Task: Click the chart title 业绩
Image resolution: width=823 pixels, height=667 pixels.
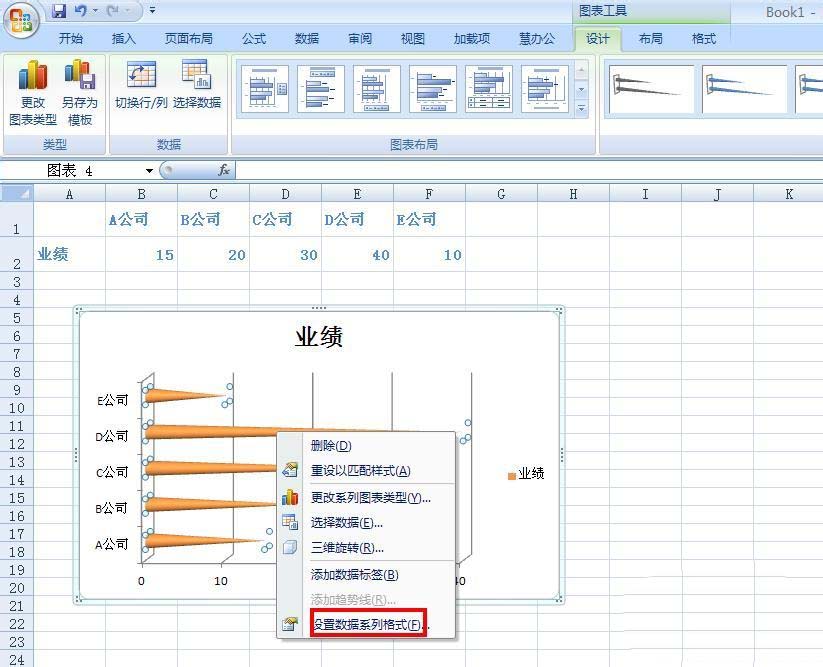Action: (x=319, y=337)
